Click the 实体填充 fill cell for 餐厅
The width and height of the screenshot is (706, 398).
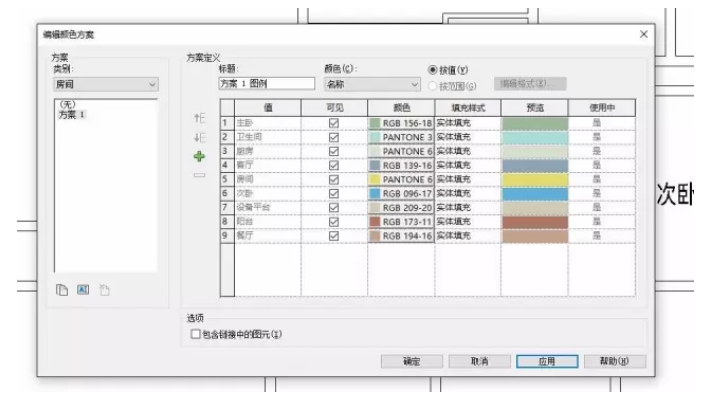[468, 236]
